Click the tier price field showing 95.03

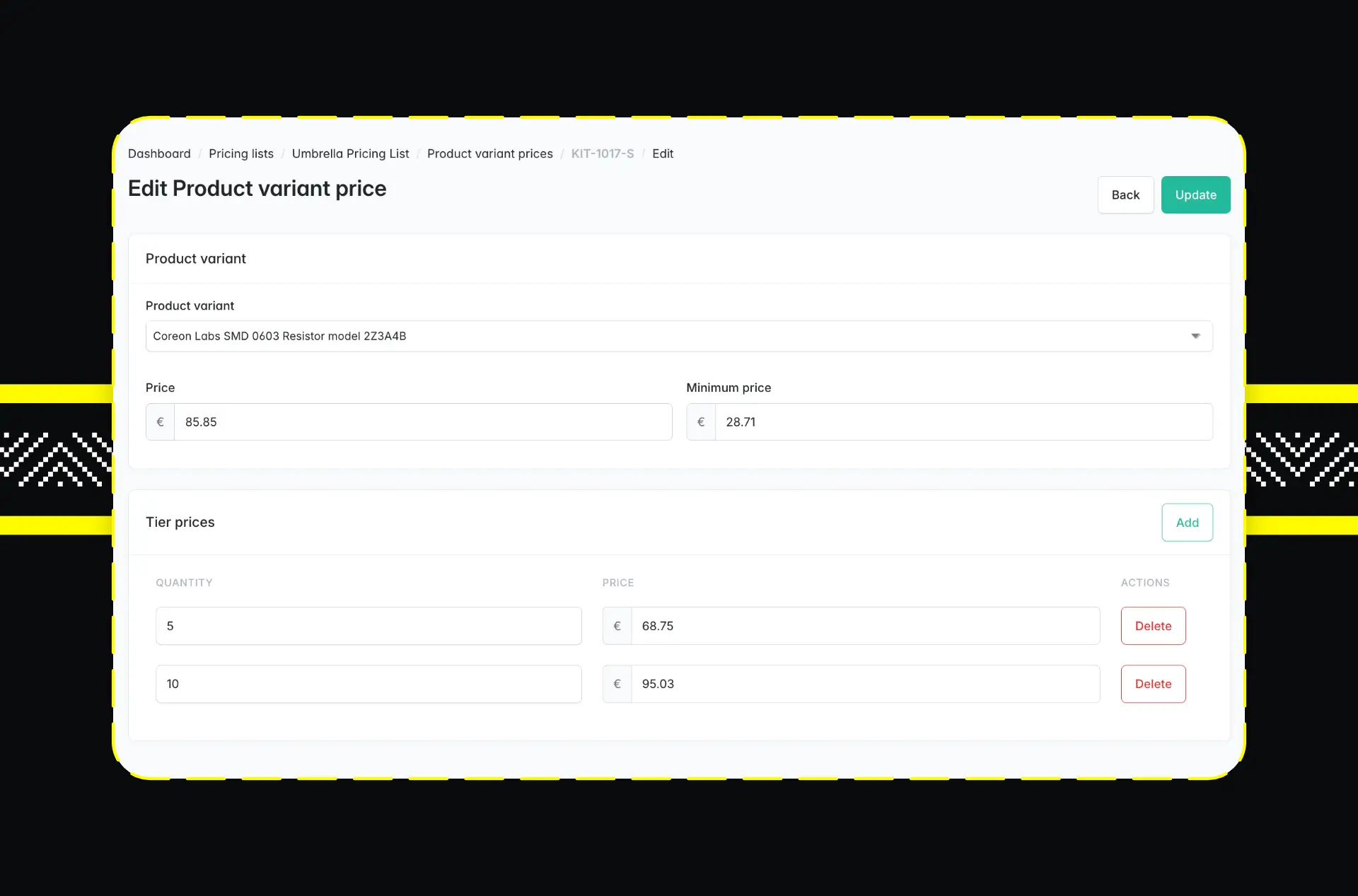click(864, 684)
